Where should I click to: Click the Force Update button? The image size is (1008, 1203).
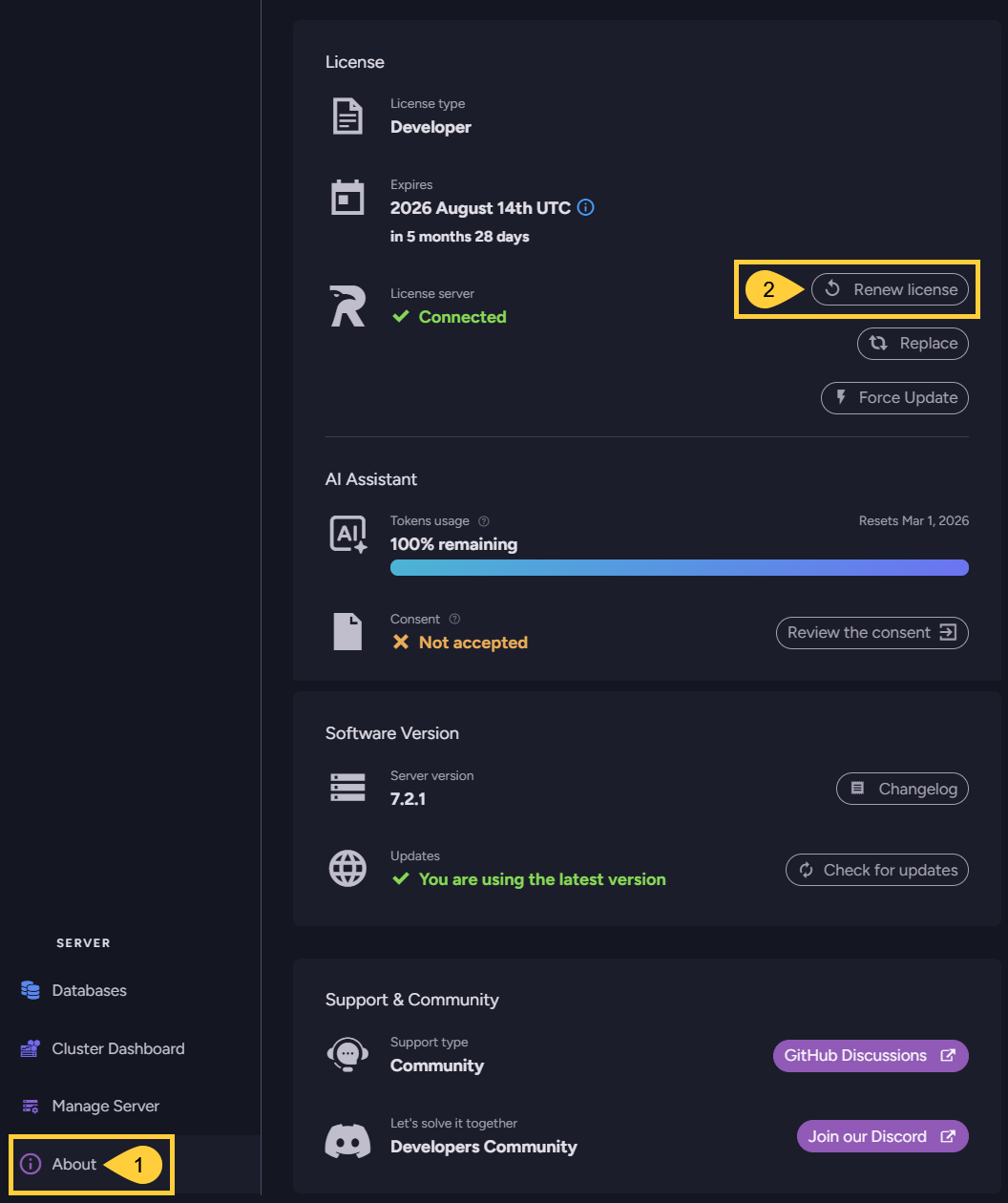point(894,398)
